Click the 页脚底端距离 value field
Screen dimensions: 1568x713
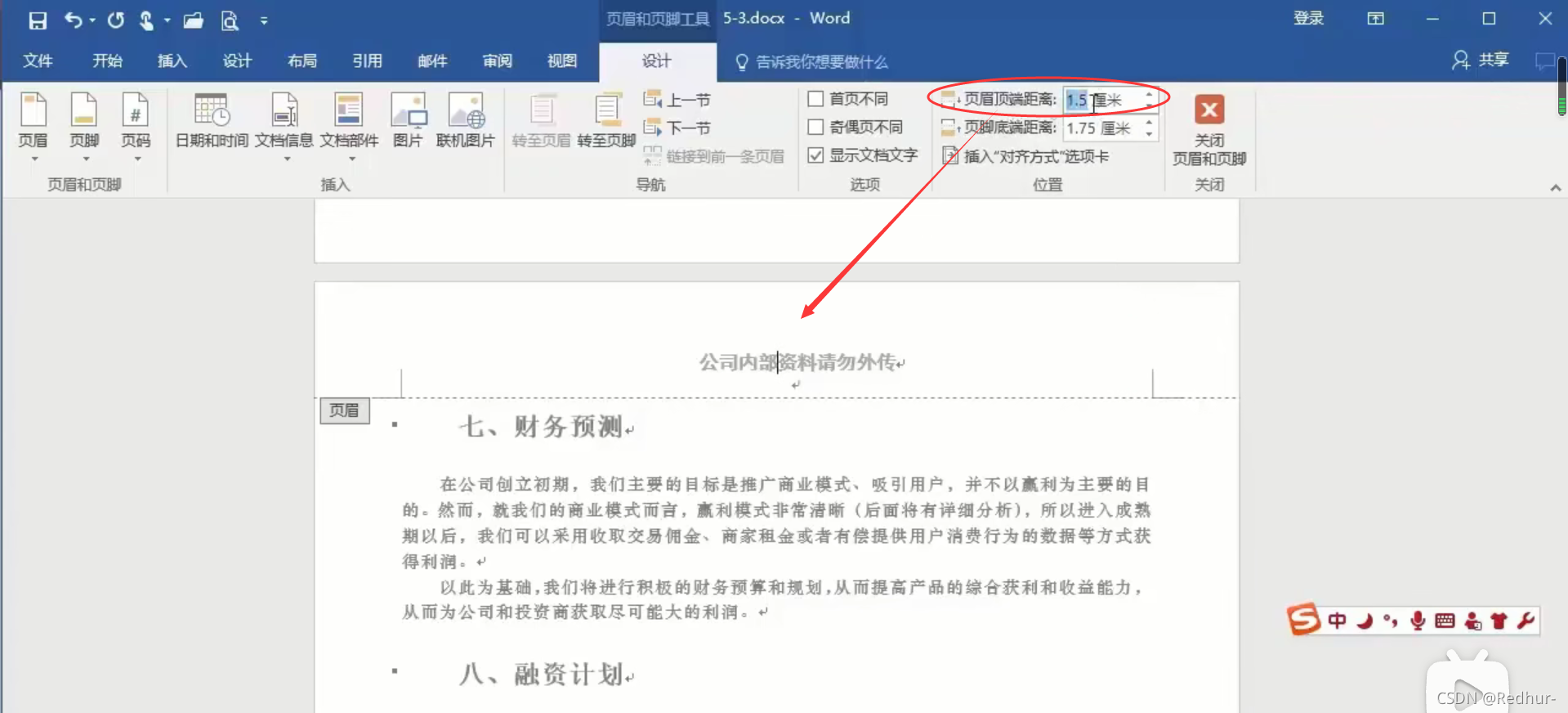[x=1102, y=128]
